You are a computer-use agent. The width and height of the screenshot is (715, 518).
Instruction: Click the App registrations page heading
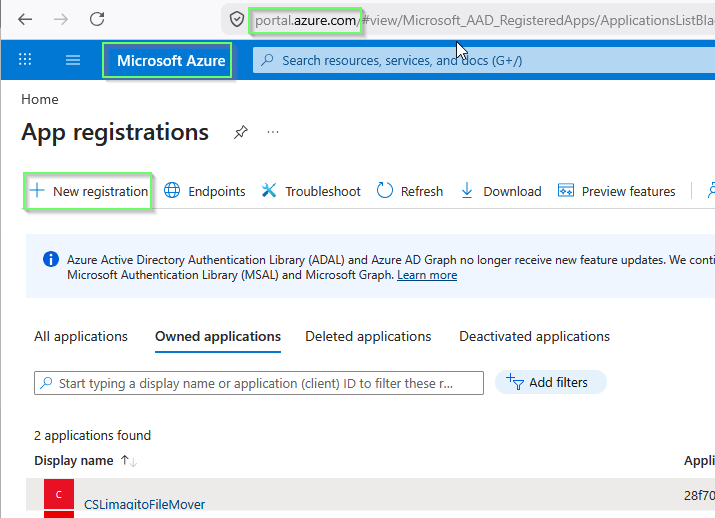click(x=115, y=132)
